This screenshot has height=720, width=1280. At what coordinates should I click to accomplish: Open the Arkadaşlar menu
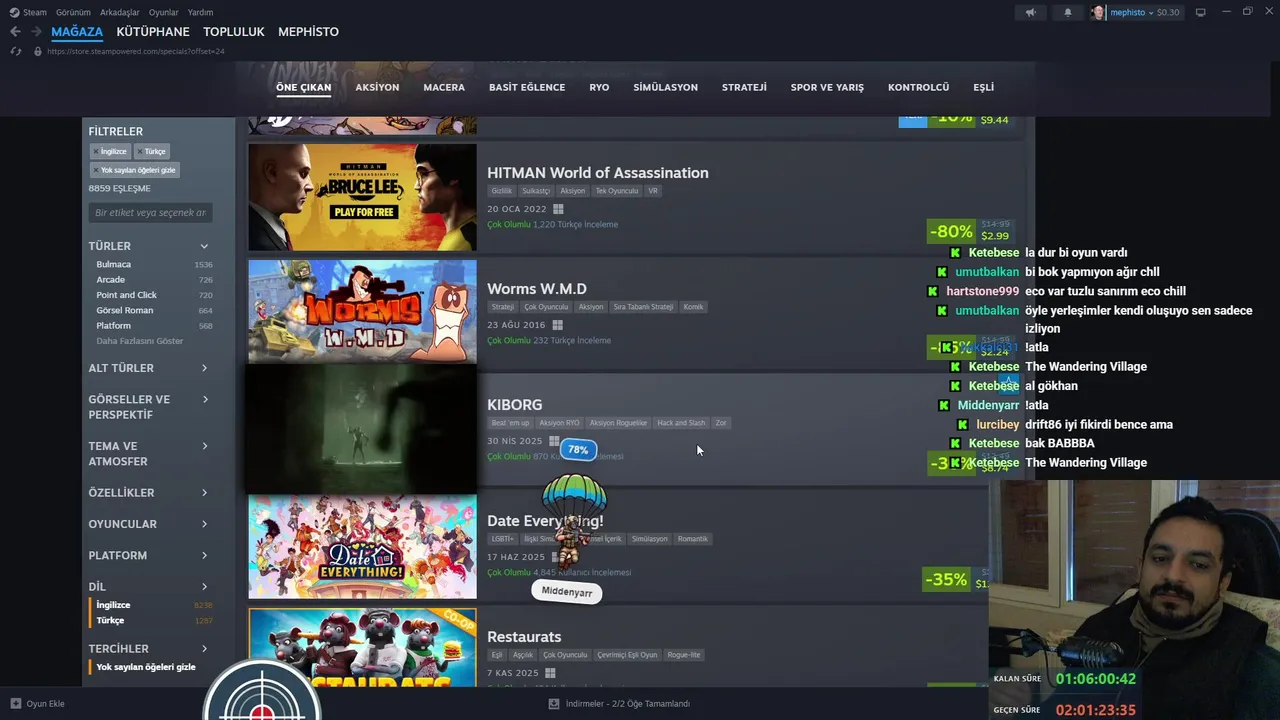120,12
